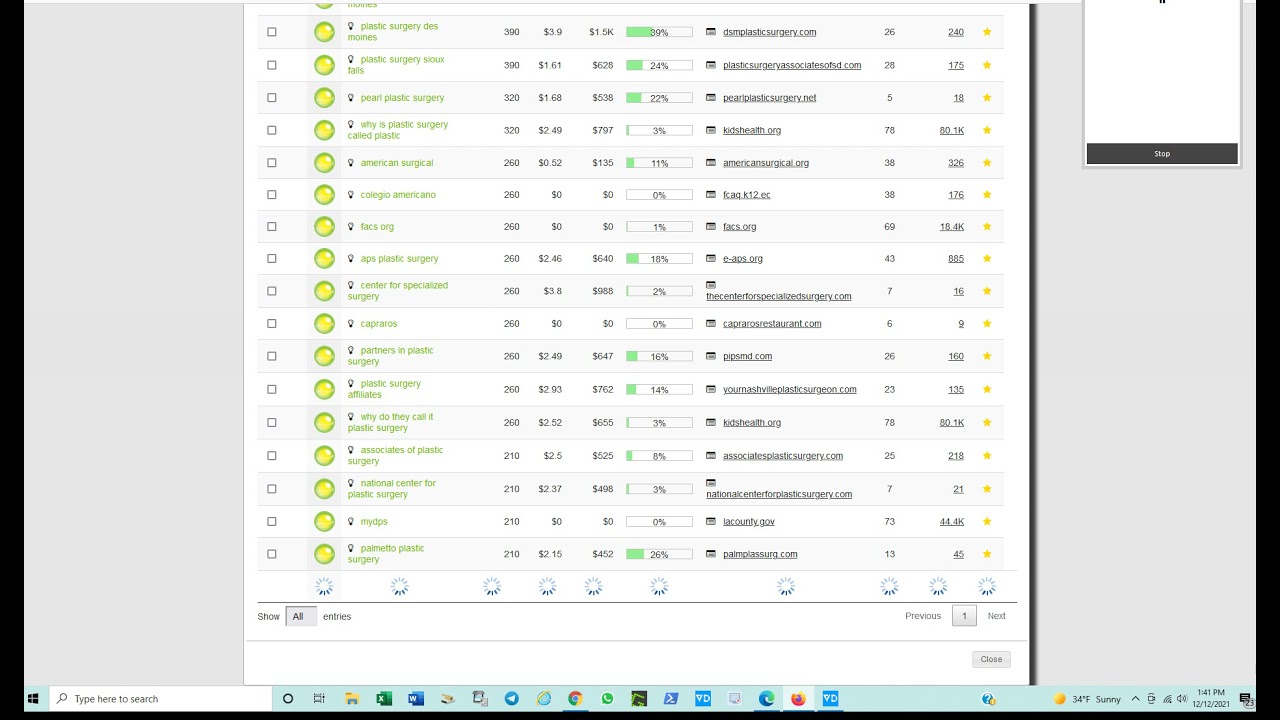
Task: Visit americansurgical.org link
Action: tap(766, 163)
